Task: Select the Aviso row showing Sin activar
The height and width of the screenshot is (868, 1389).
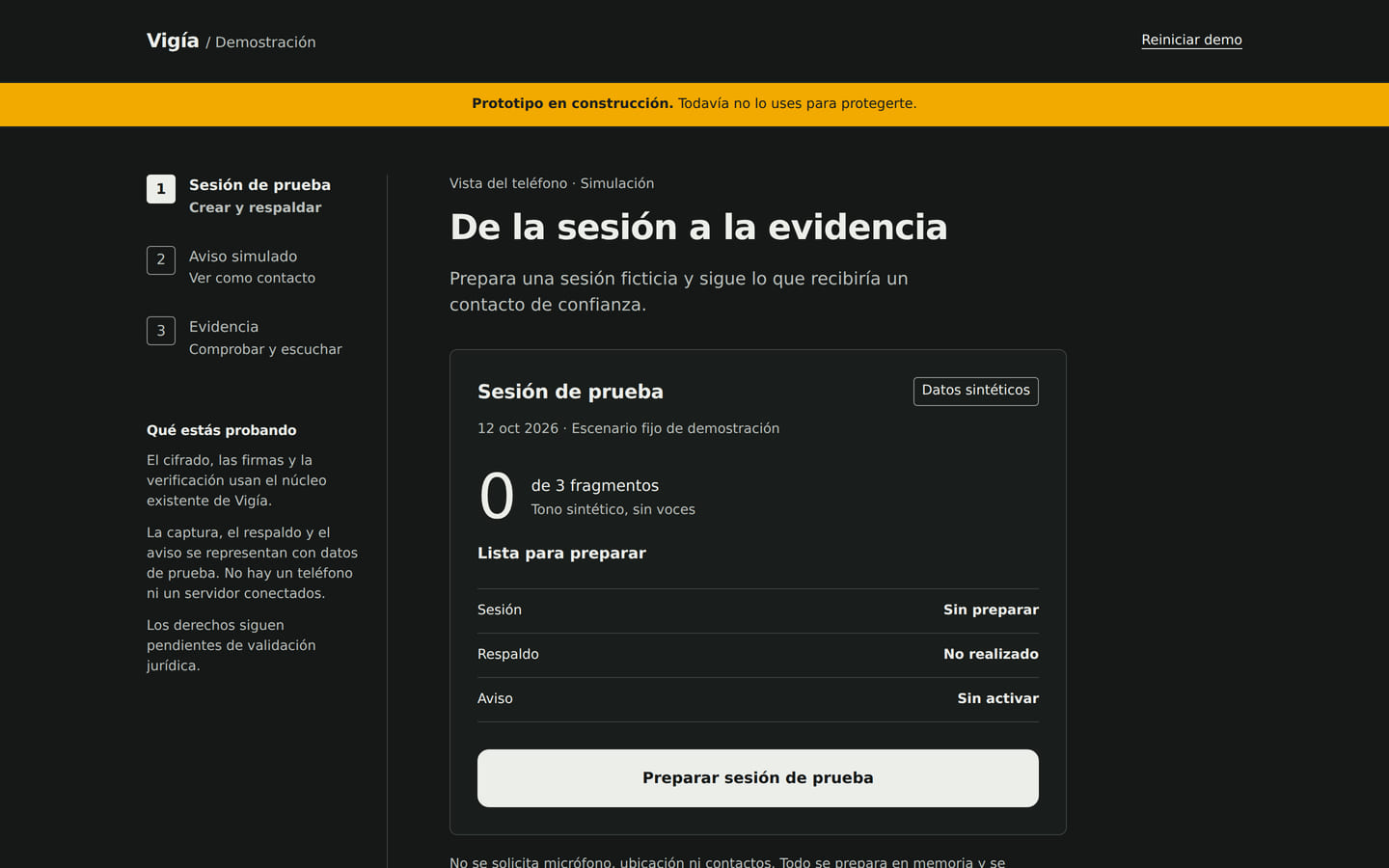Action: click(x=758, y=699)
